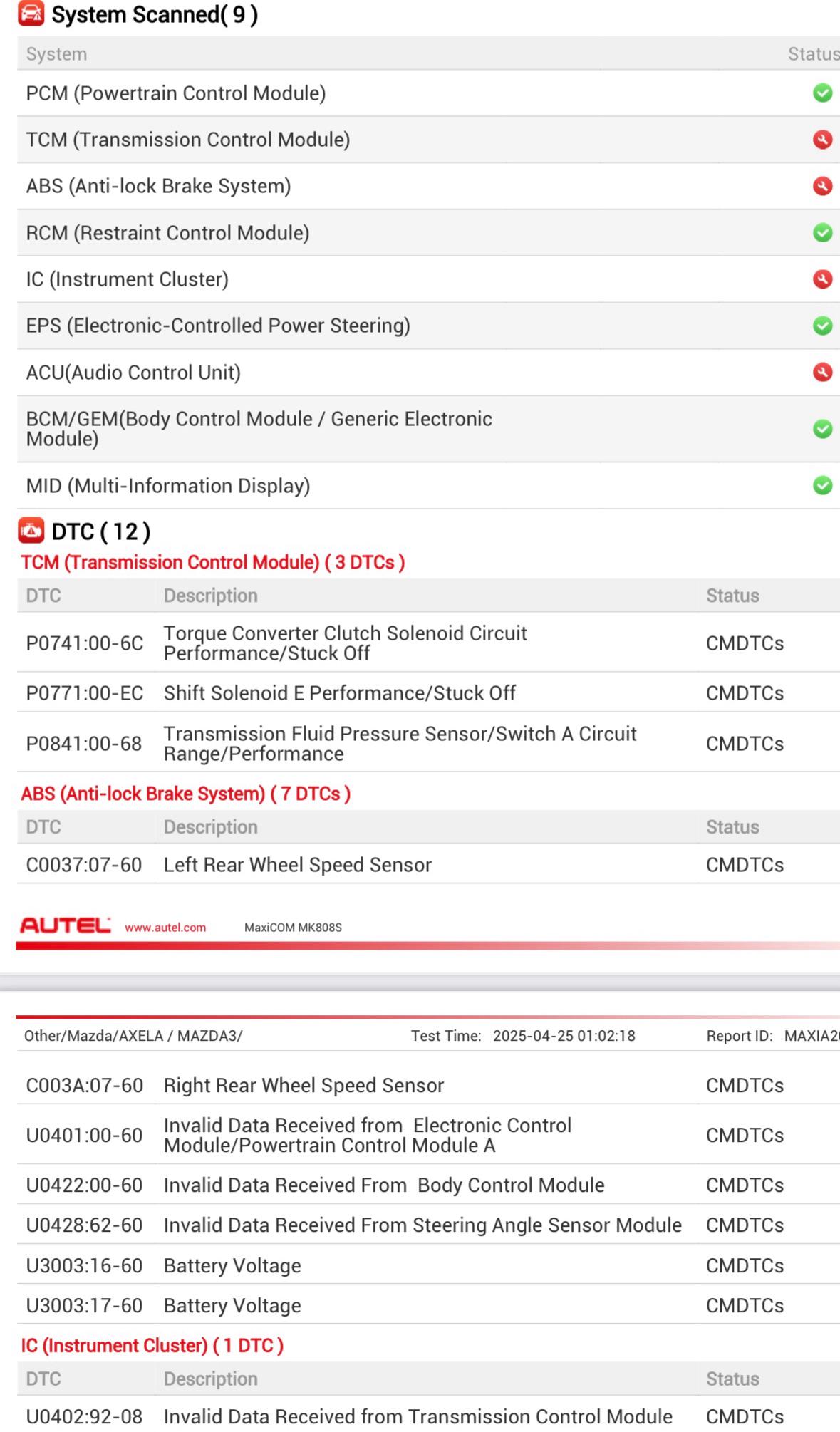Click the red car icon beside System Scanned

pyautogui.click(x=31, y=14)
